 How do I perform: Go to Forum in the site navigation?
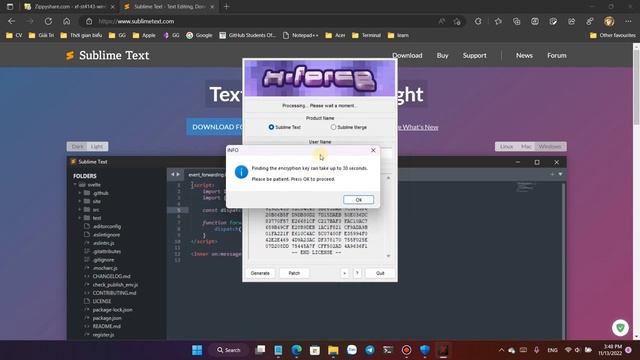point(557,56)
